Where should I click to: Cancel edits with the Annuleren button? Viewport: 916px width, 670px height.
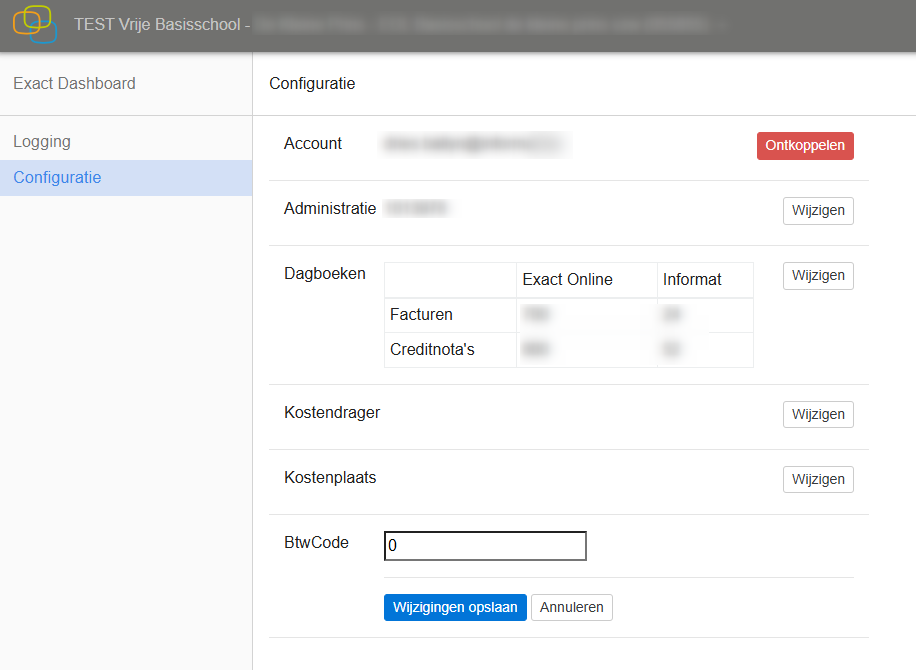(571, 608)
